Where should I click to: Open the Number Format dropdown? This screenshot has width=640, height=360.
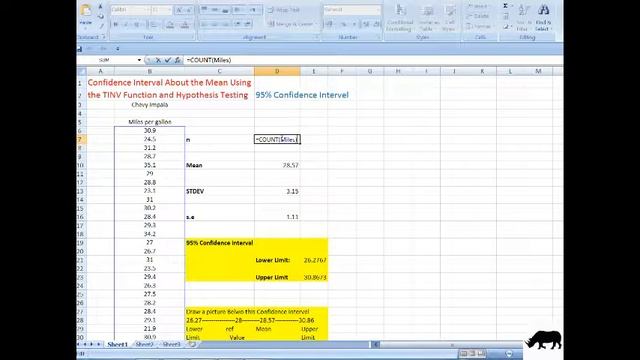pos(378,10)
